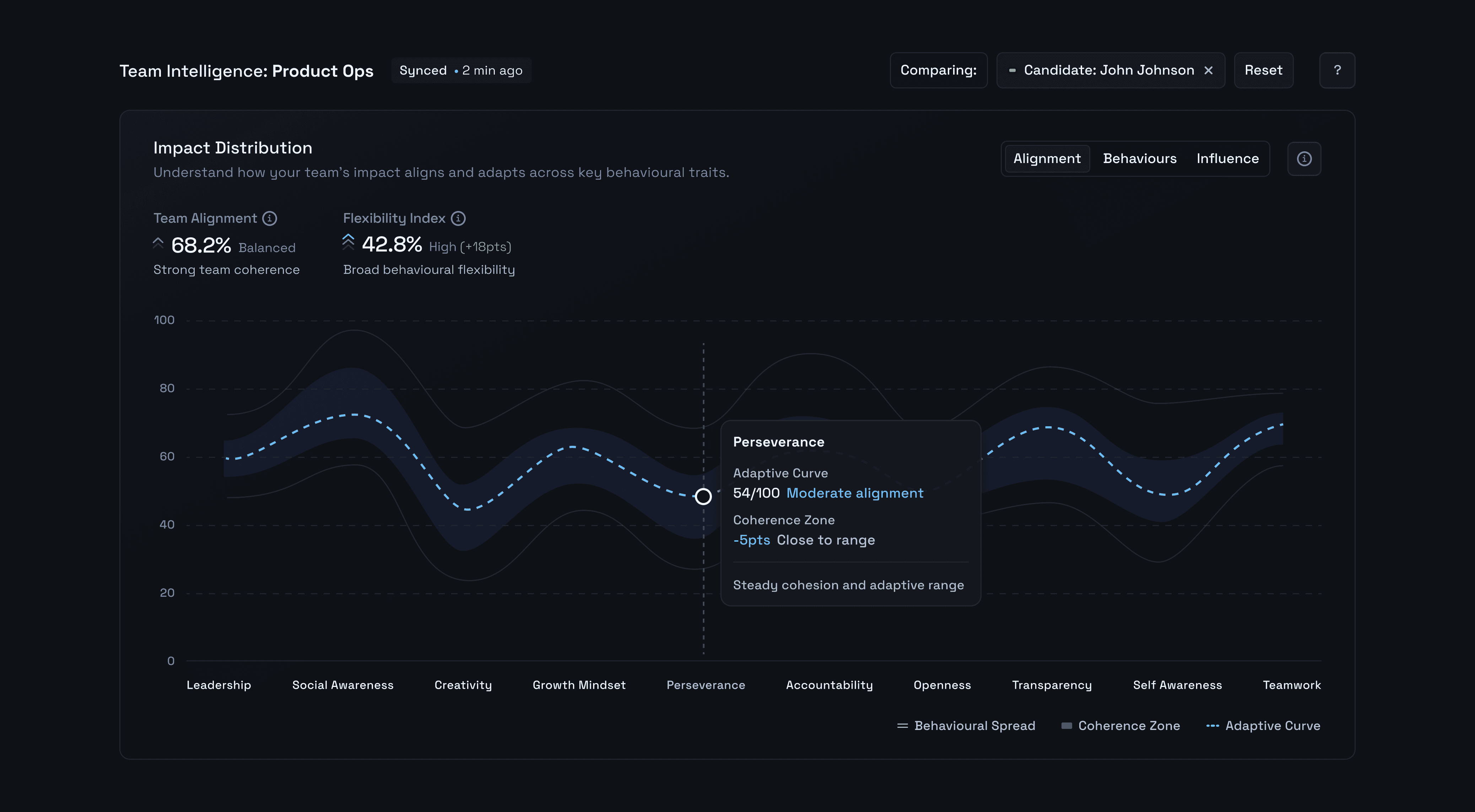Select the Creativity axis label
Viewport: 1475px width, 812px height.
463,685
